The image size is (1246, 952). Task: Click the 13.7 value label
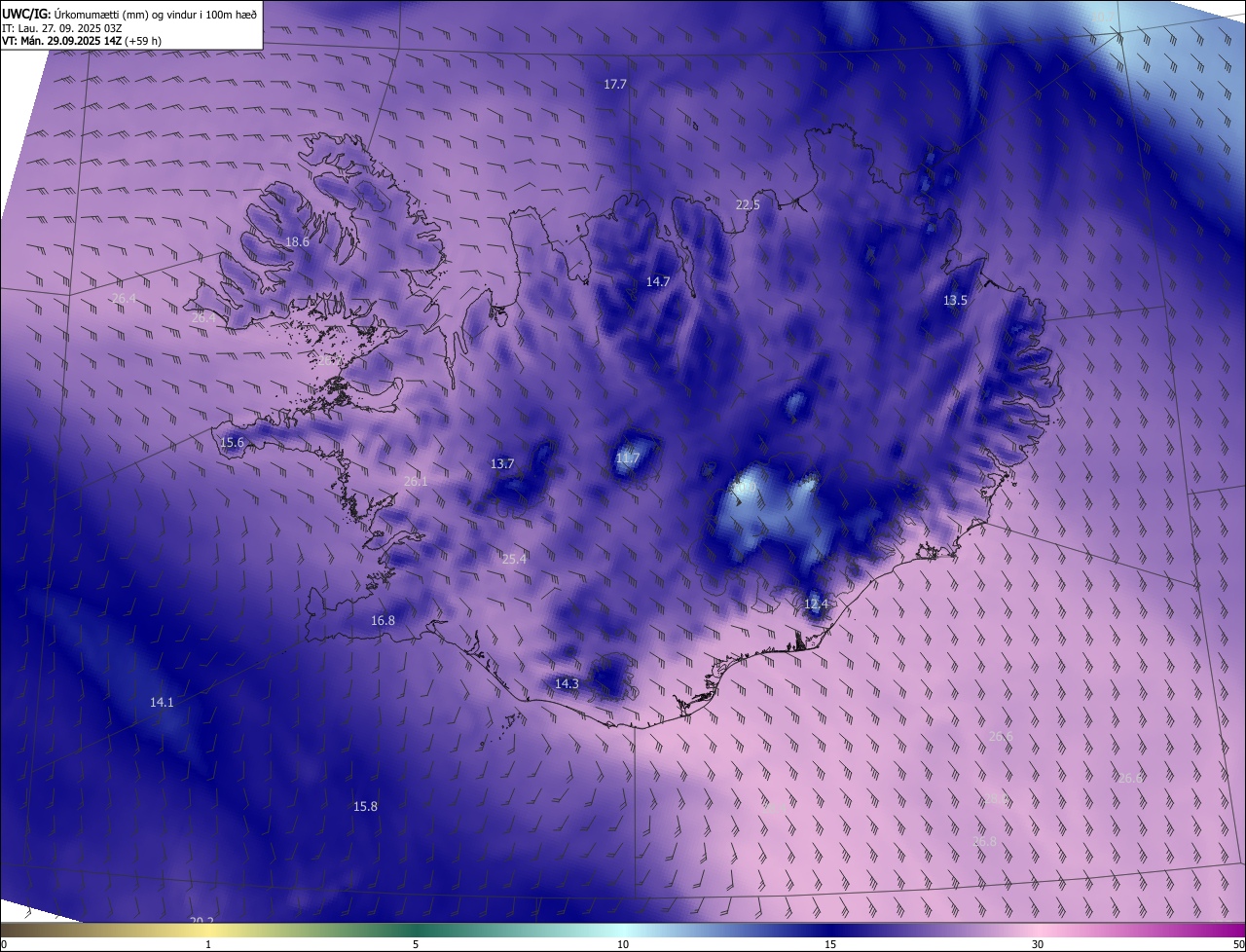click(x=502, y=464)
